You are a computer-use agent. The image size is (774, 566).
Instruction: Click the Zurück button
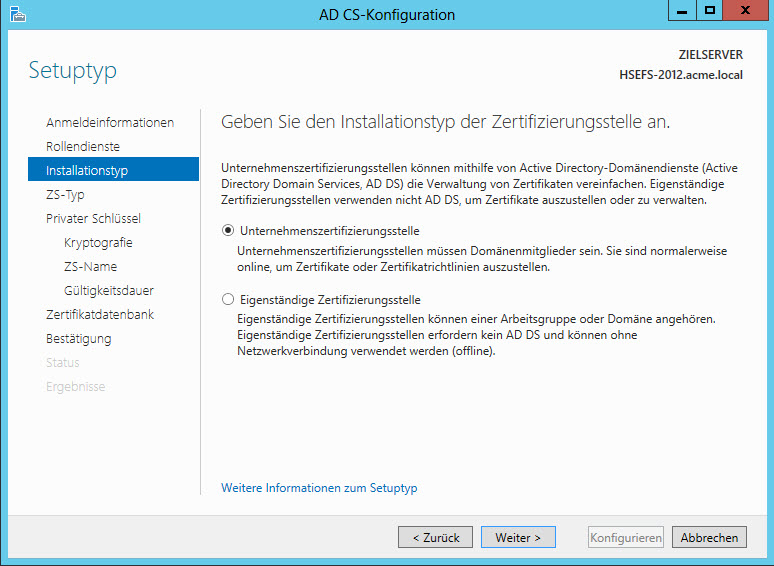coord(435,537)
